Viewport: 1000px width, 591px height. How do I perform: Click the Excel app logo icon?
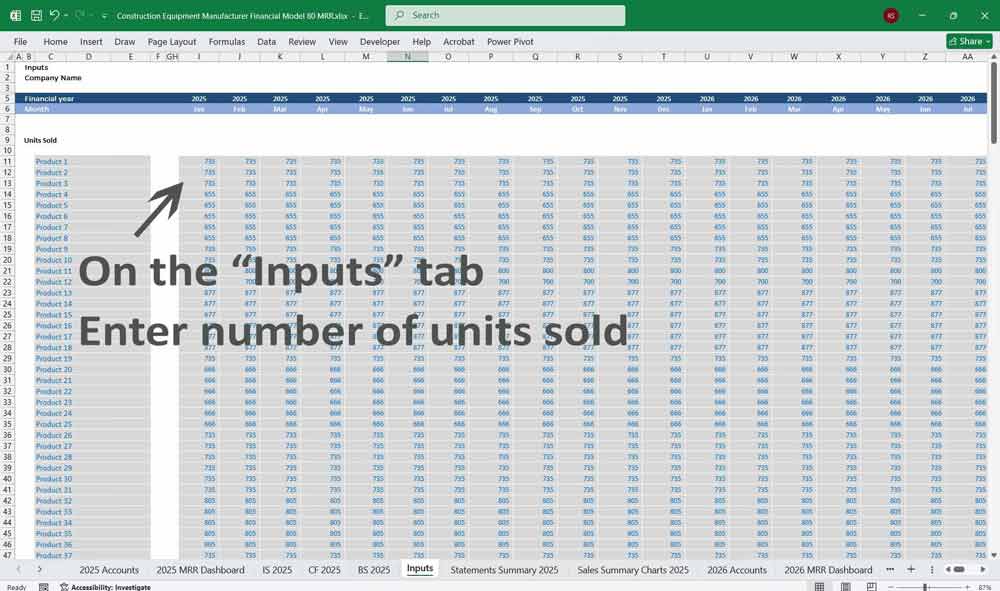(16, 16)
